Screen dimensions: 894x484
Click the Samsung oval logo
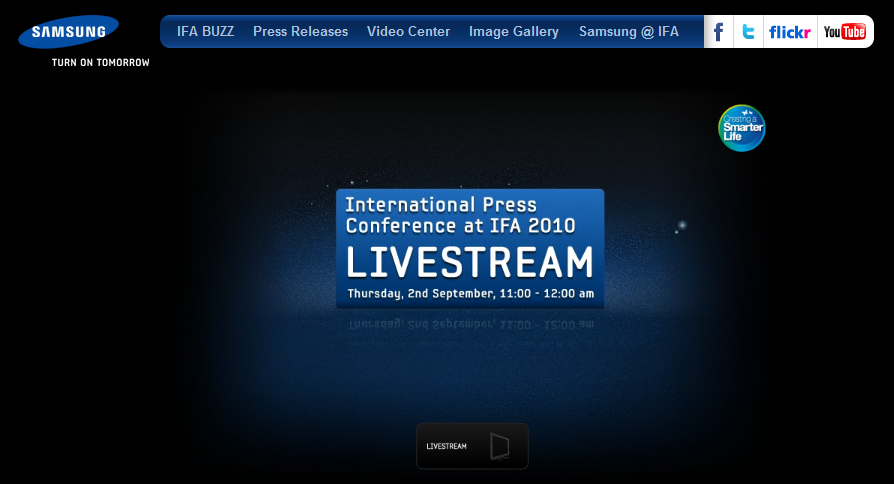68,32
